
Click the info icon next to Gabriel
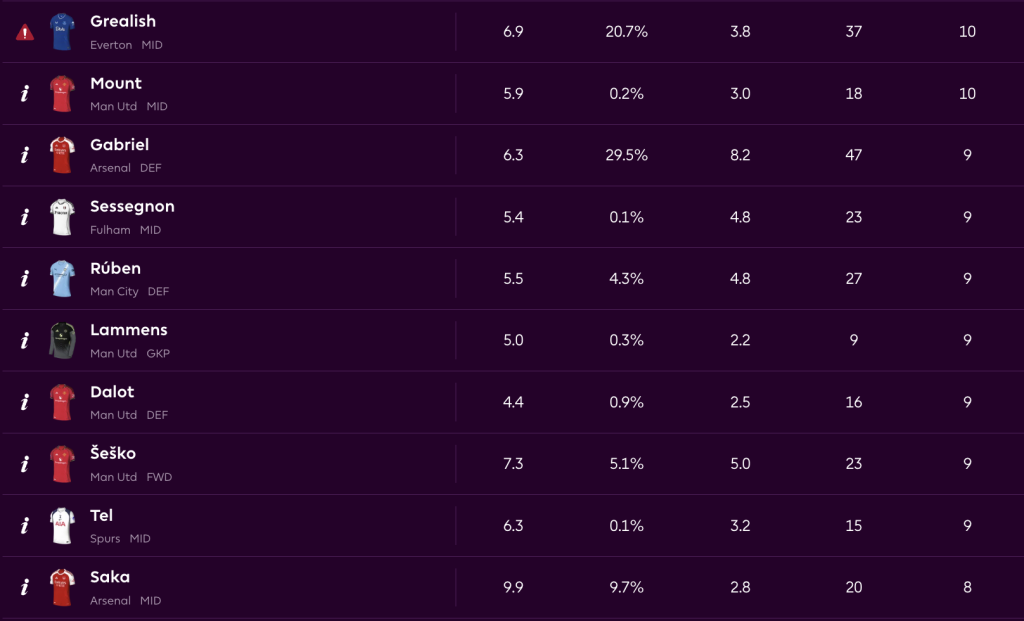coord(25,155)
